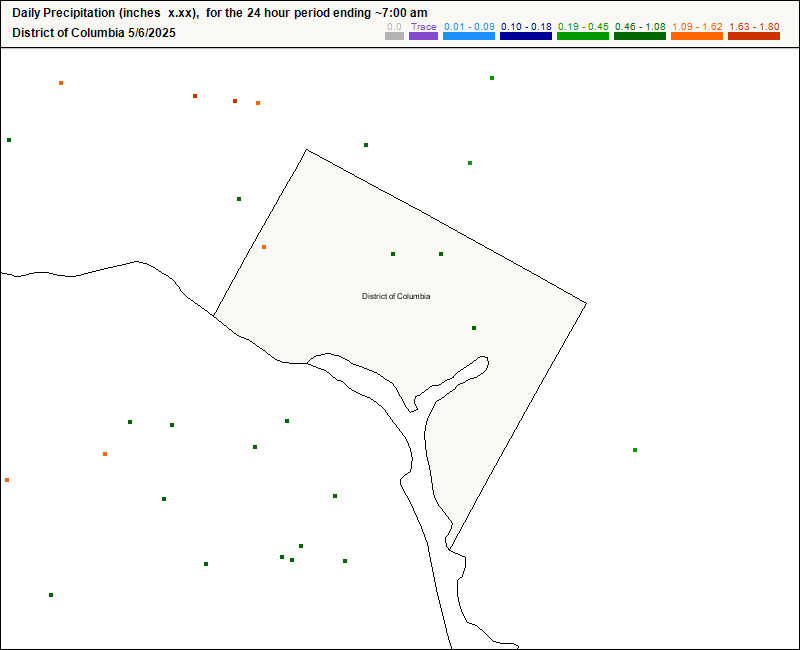This screenshot has width=800, height=650.
Task: Click the "0.46 - 1.08" legend label
Action: pyautogui.click(x=640, y=27)
